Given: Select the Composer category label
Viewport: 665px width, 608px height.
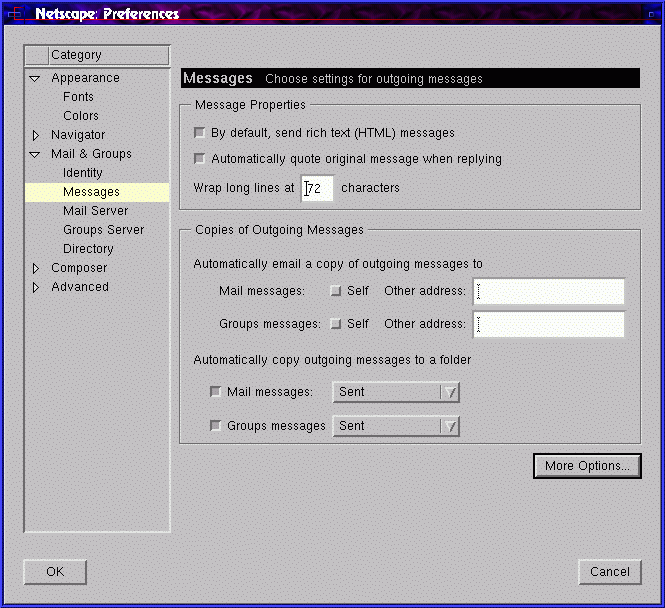Looking at the screenshot, I should pyautogui.click(x=79, y=268).
